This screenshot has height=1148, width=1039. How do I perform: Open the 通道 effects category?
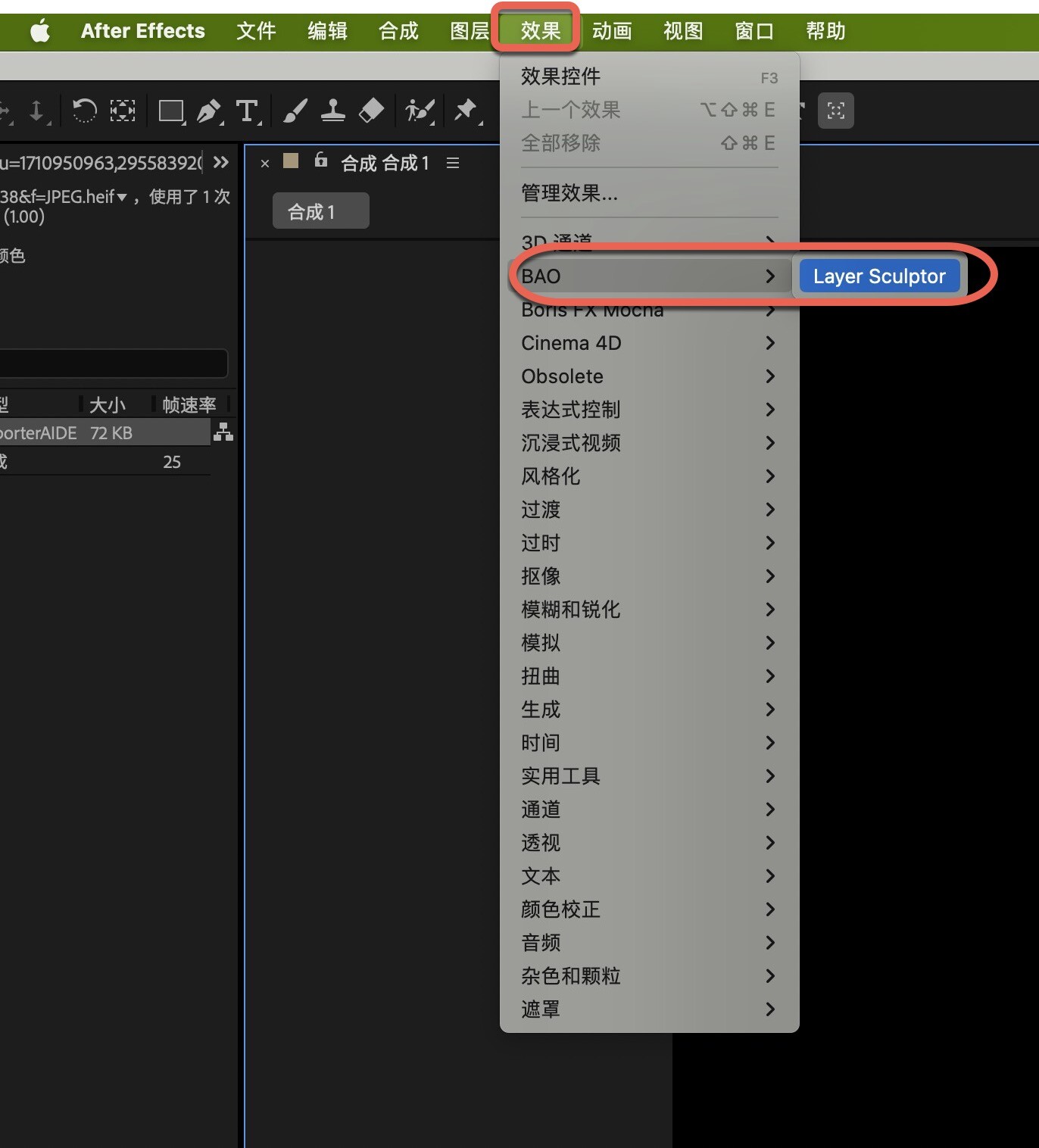[650, 810]
